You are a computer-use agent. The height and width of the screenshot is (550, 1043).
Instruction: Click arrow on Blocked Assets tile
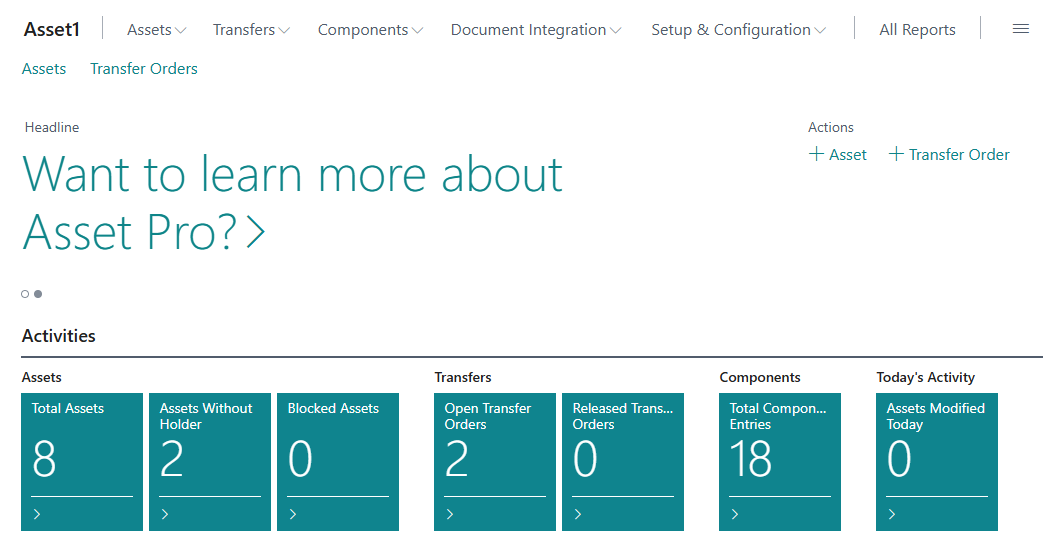pyautogui.click(x=293, y=514)
